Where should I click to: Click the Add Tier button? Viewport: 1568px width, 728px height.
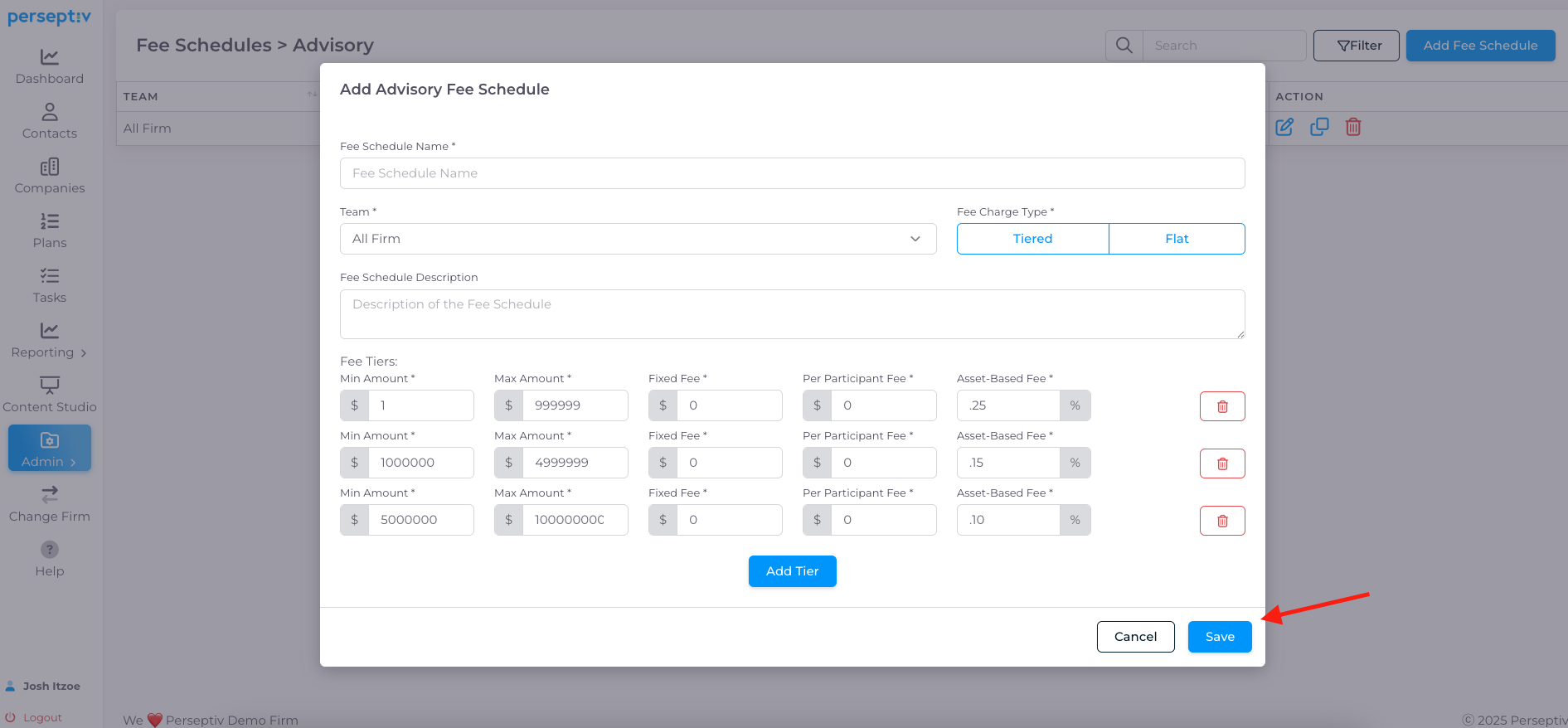(x=792, y=571)
